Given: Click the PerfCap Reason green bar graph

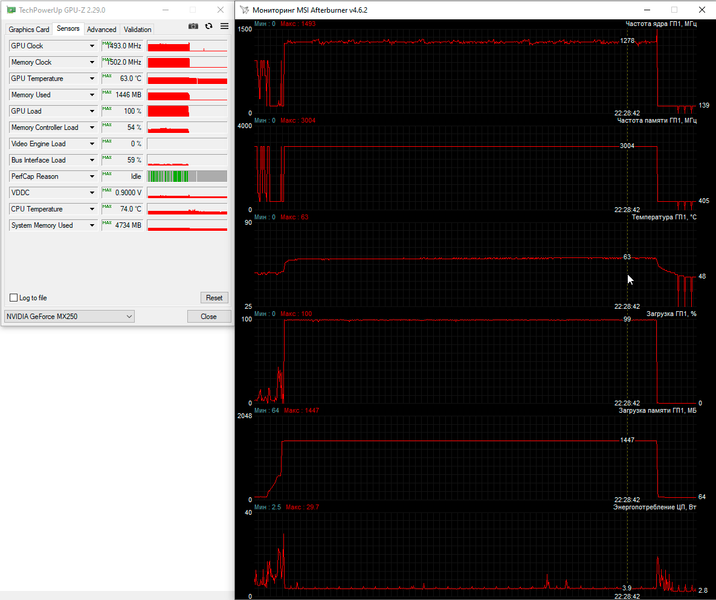Looking at the screenshot, I should coord(187,176).
